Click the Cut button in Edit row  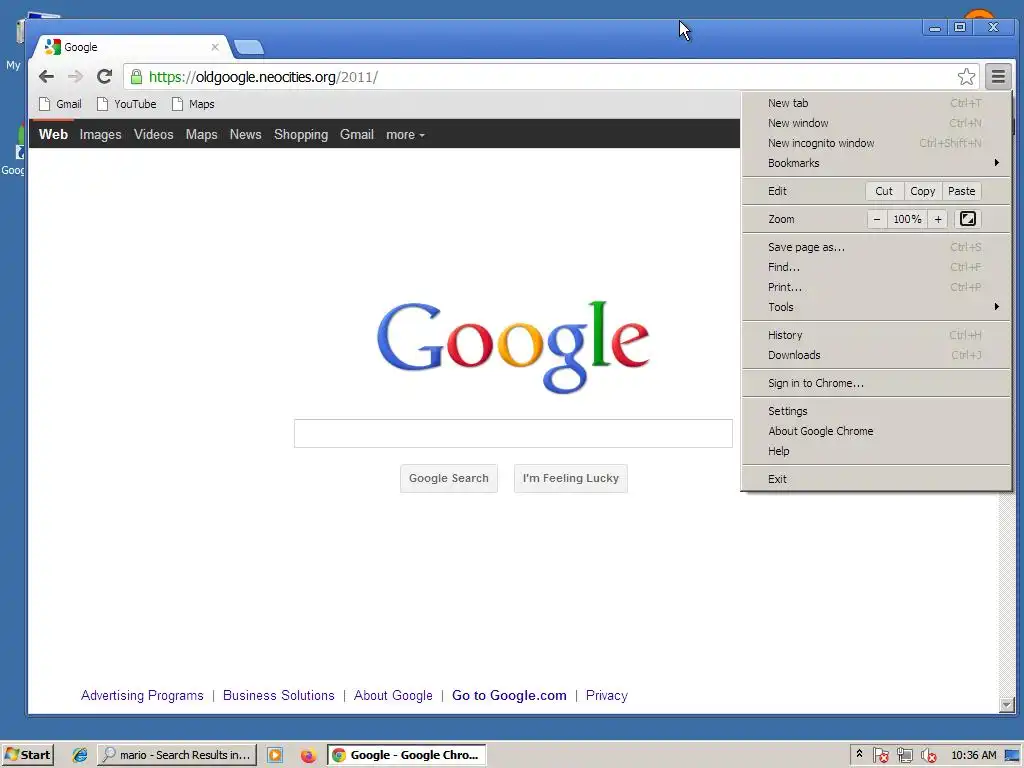click(x=884, y=191)
